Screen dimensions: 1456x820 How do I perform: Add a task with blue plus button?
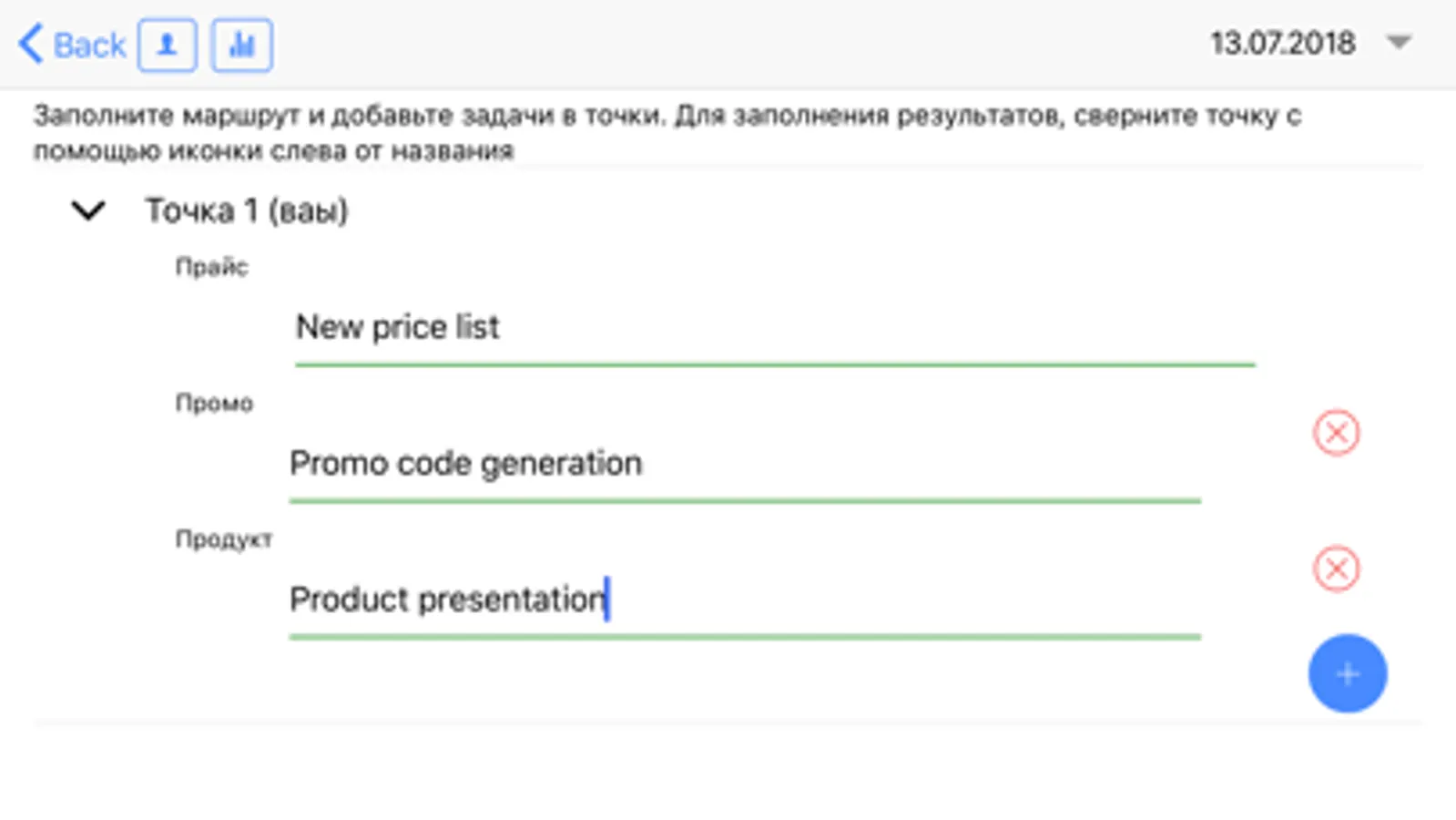point(1348,673)
